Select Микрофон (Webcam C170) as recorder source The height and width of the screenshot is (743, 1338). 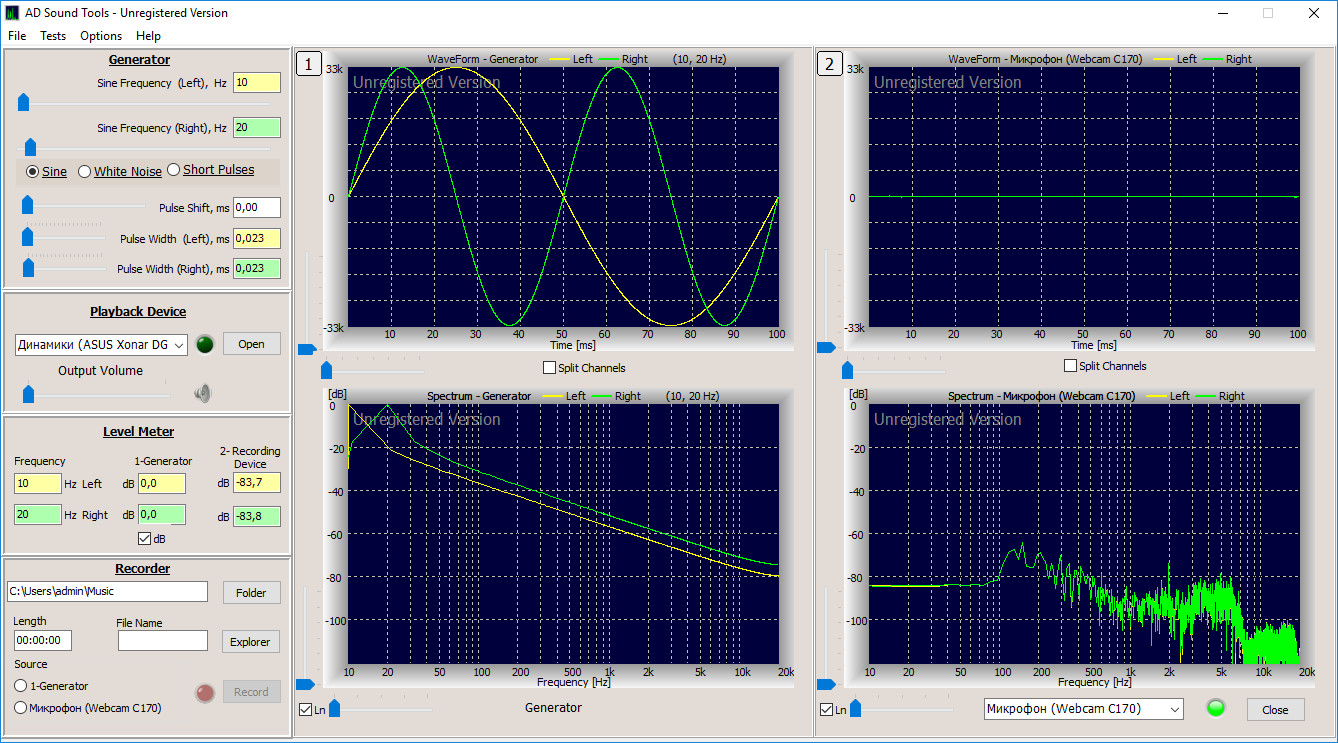[x=19, y=707]
